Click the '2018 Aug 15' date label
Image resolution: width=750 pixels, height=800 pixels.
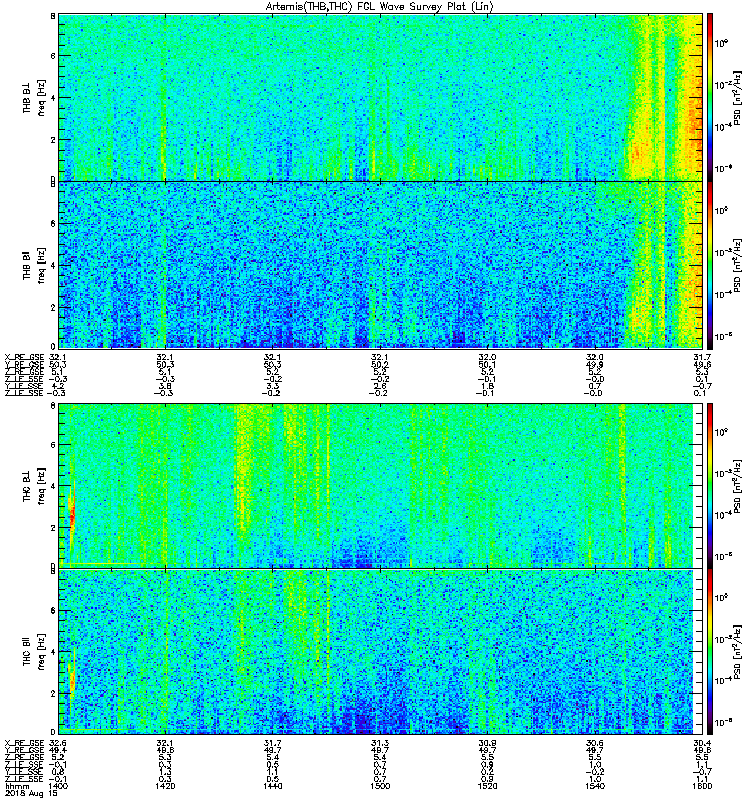pos(31,793)
